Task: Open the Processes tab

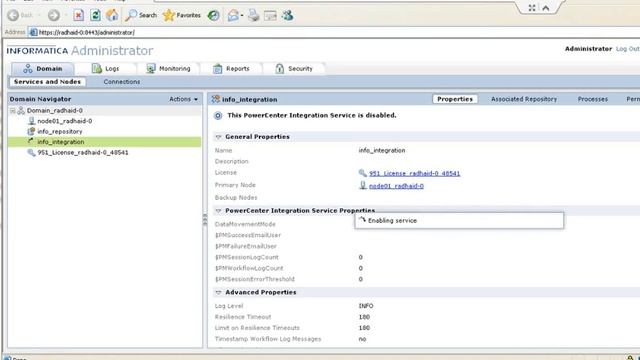Action: 593,99
